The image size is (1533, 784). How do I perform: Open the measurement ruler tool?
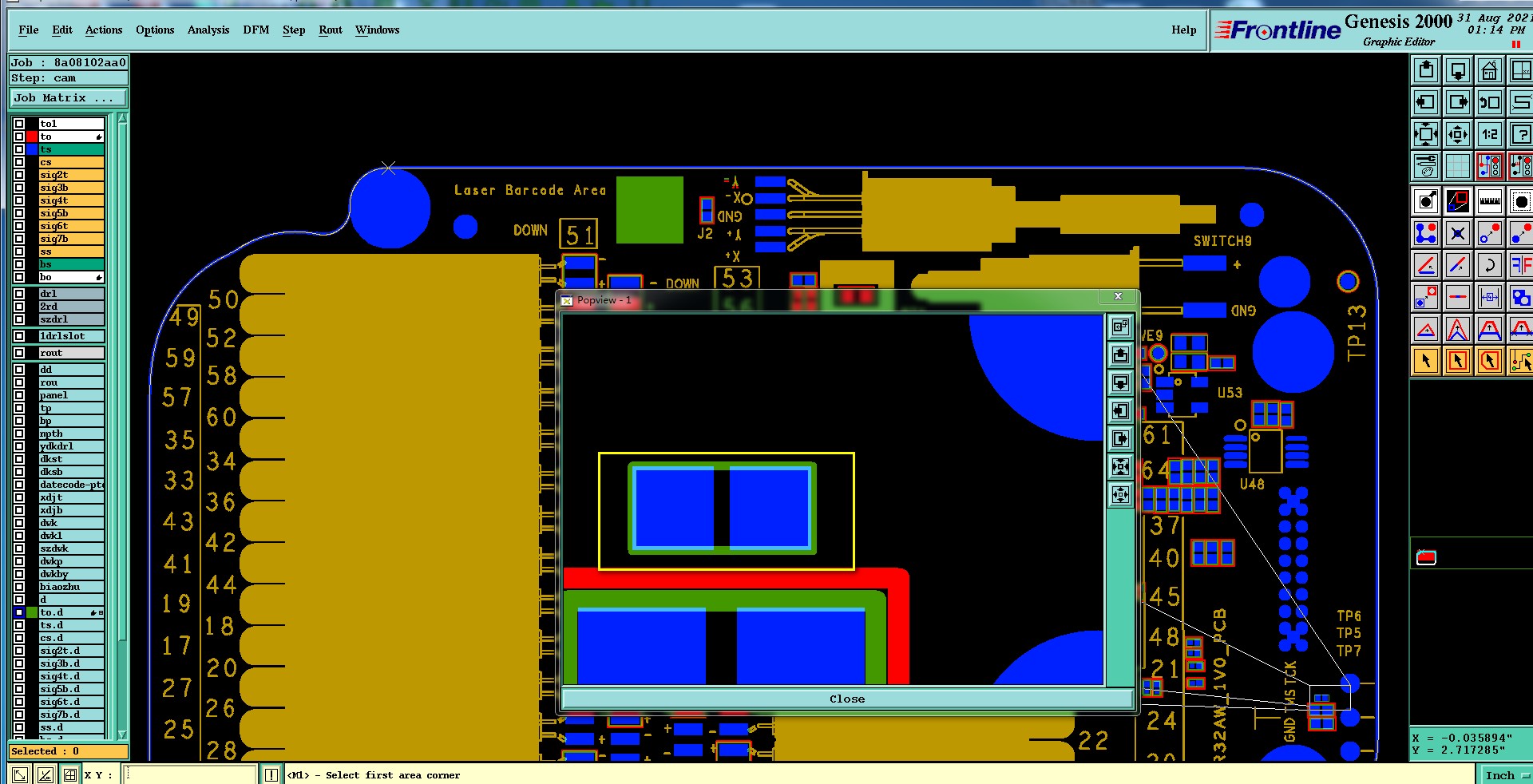pos(1490,201)
